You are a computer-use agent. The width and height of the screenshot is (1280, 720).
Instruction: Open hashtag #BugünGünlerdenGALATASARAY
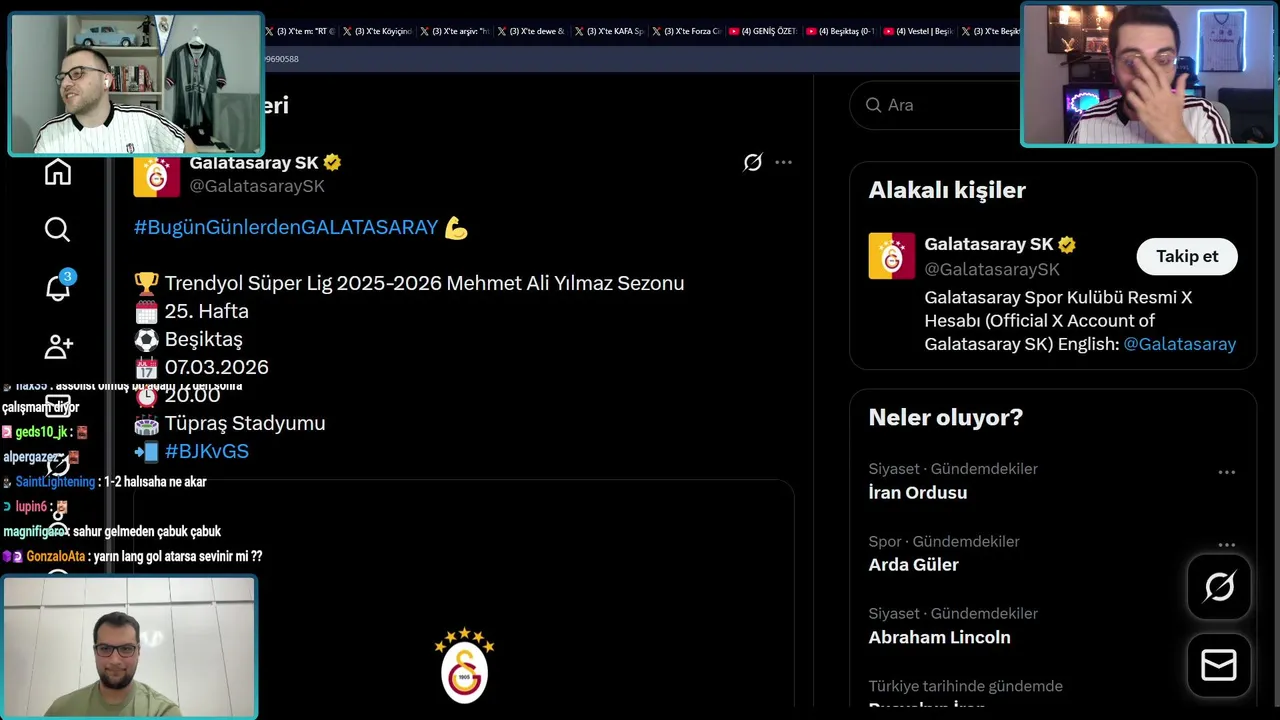pos(286,228)
